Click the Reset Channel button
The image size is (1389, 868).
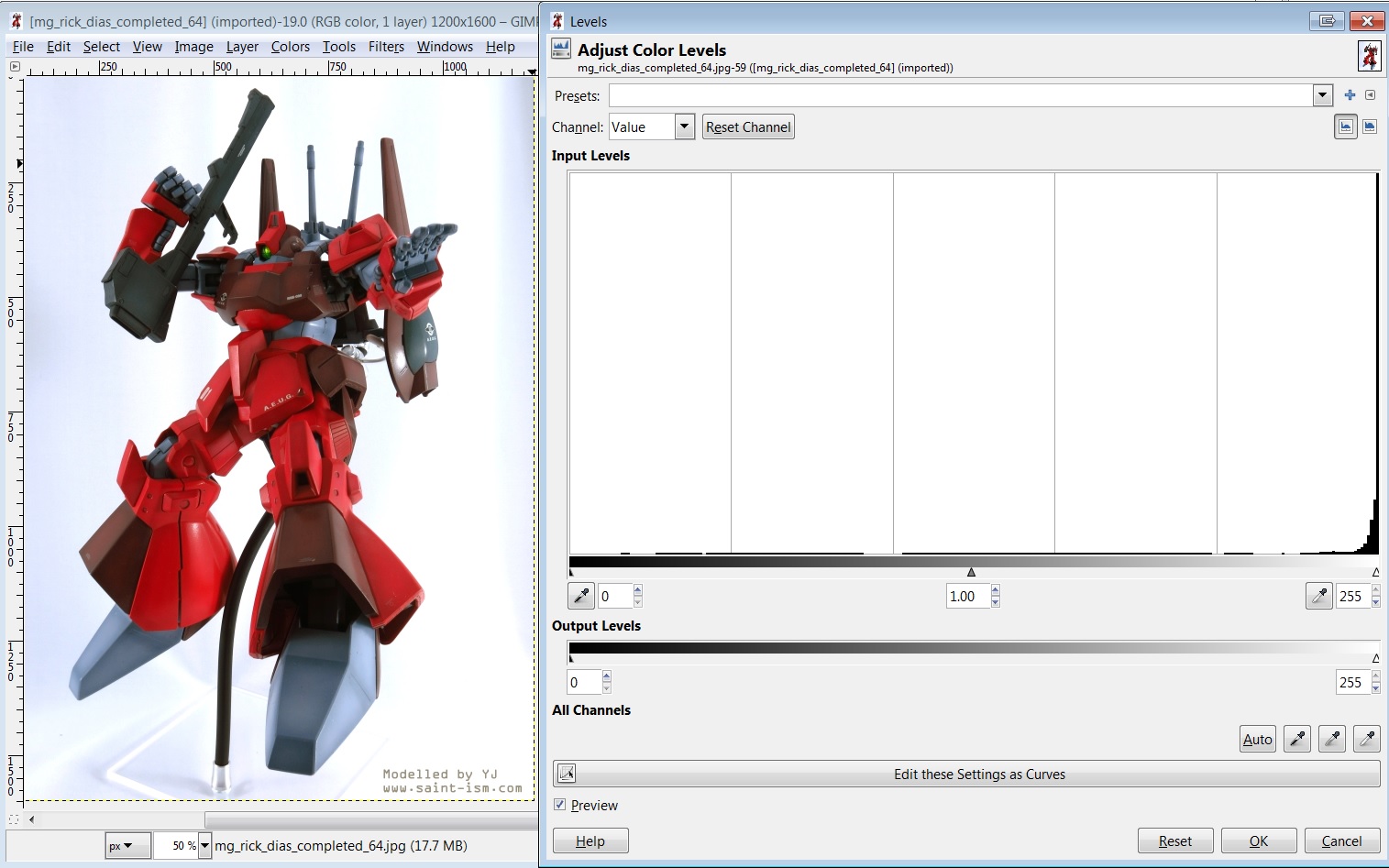tap(748, 127)
